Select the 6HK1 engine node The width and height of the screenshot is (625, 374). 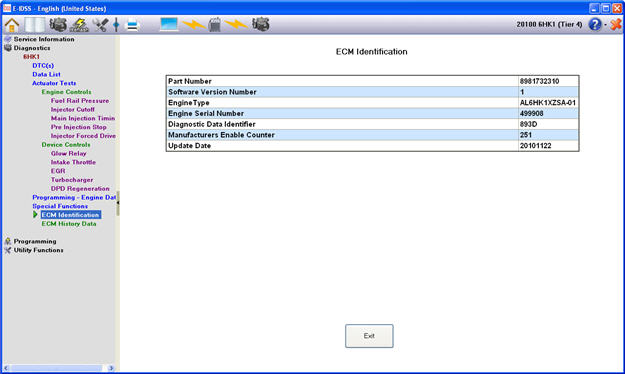pyautogui.click(x=31, y=57)
